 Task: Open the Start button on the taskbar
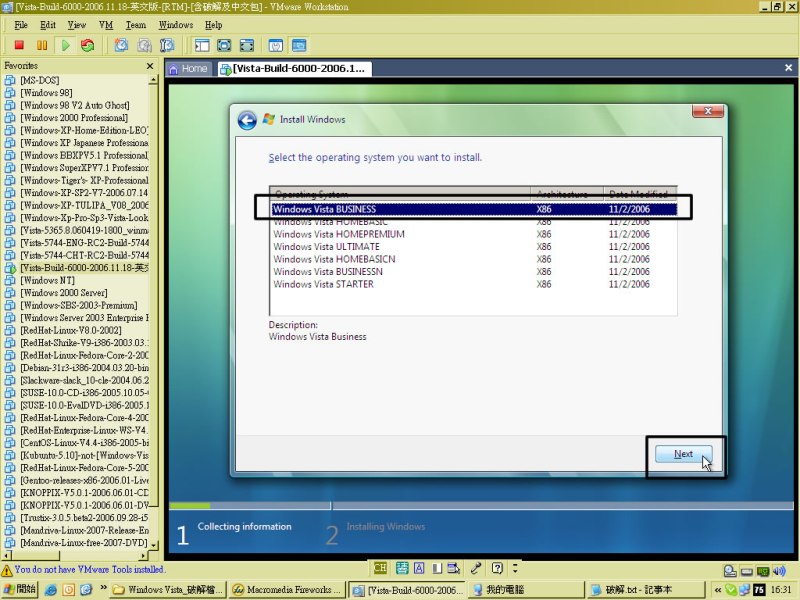19,589
